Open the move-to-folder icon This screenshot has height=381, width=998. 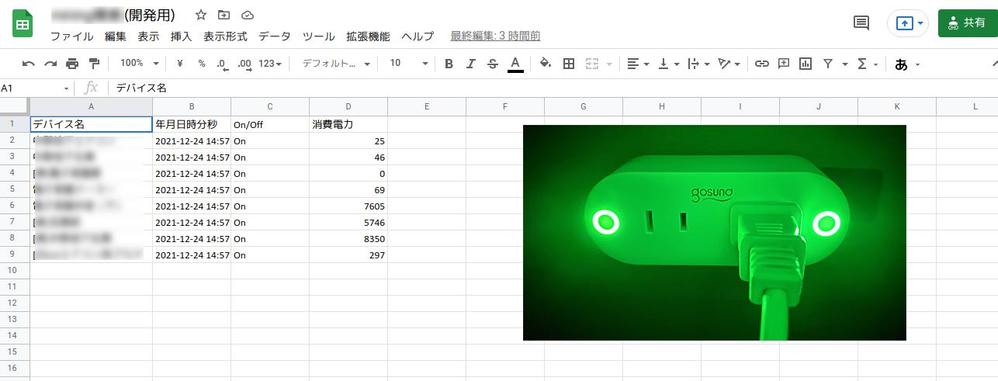click(224, 15)
